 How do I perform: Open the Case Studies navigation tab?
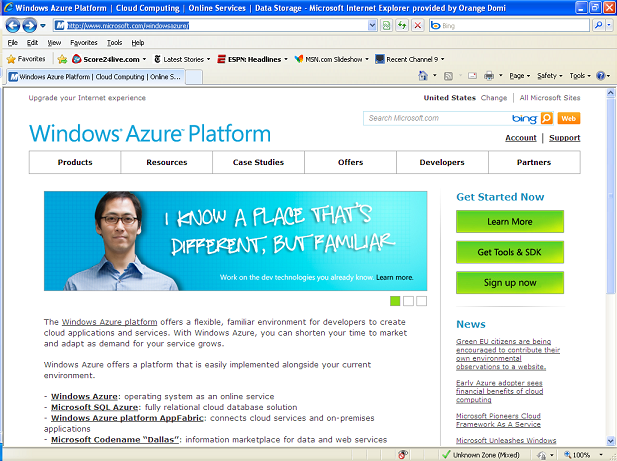pyautogui.click(x=259, y=162)
